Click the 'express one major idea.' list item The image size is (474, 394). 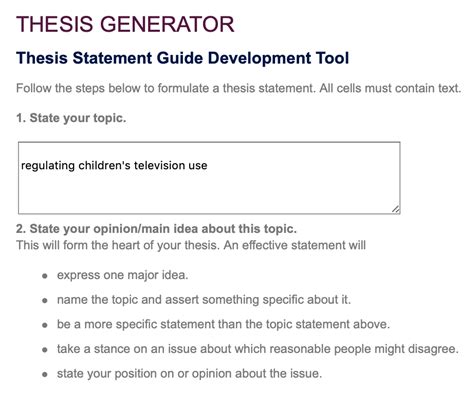[x=122, y=275]
